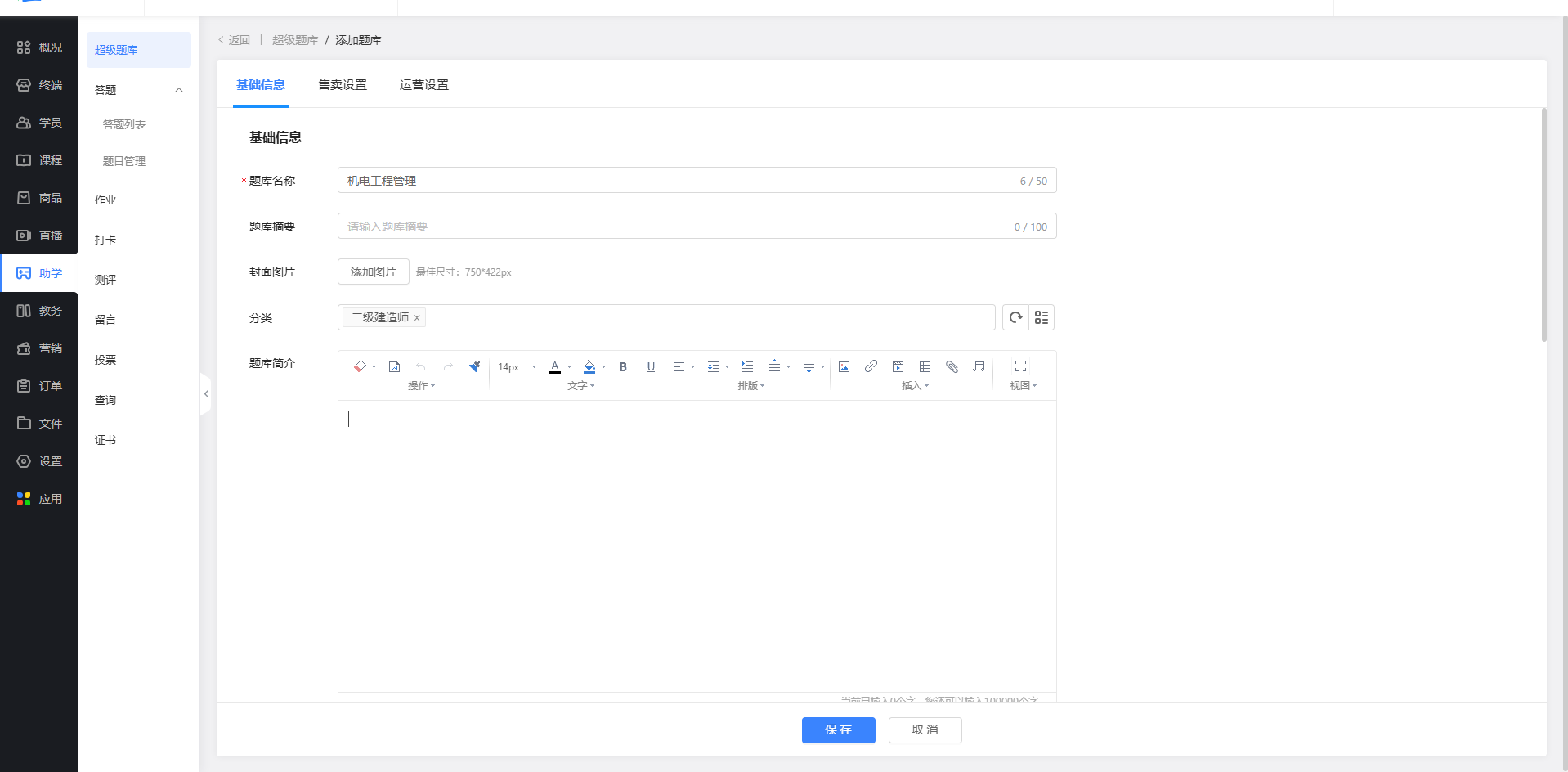Viewport: 1568px width, 772px height.
Task: Apply the blue background fill color
Action: 589,367
